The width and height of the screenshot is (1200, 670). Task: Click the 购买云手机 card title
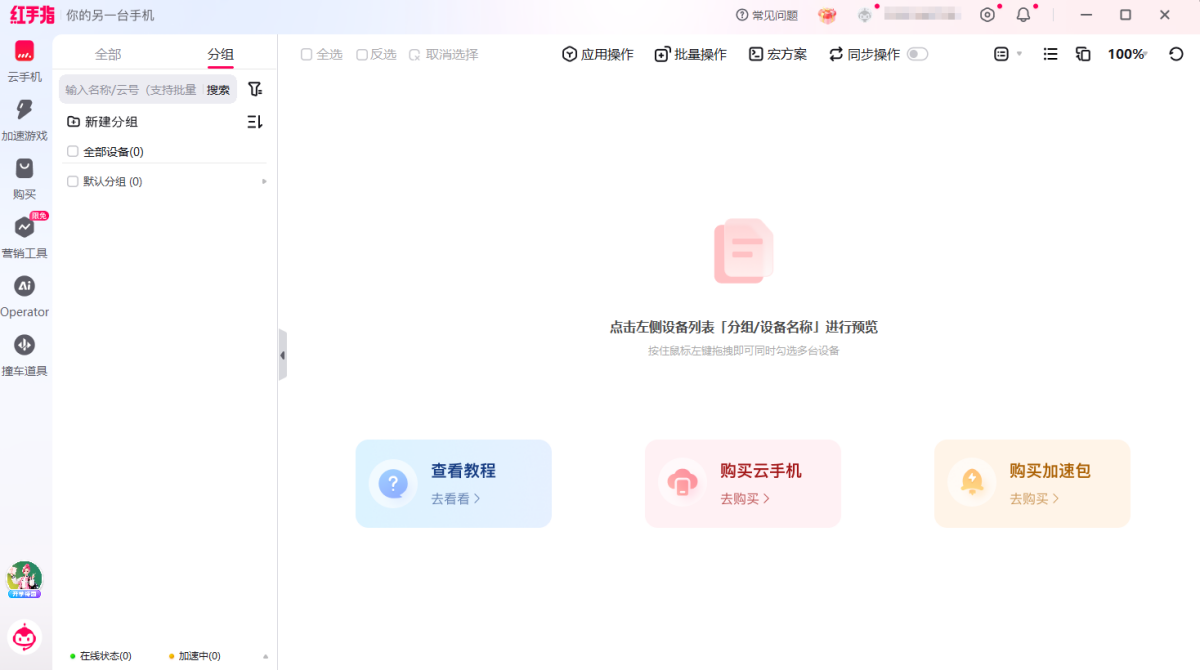[x=761, y=471]
